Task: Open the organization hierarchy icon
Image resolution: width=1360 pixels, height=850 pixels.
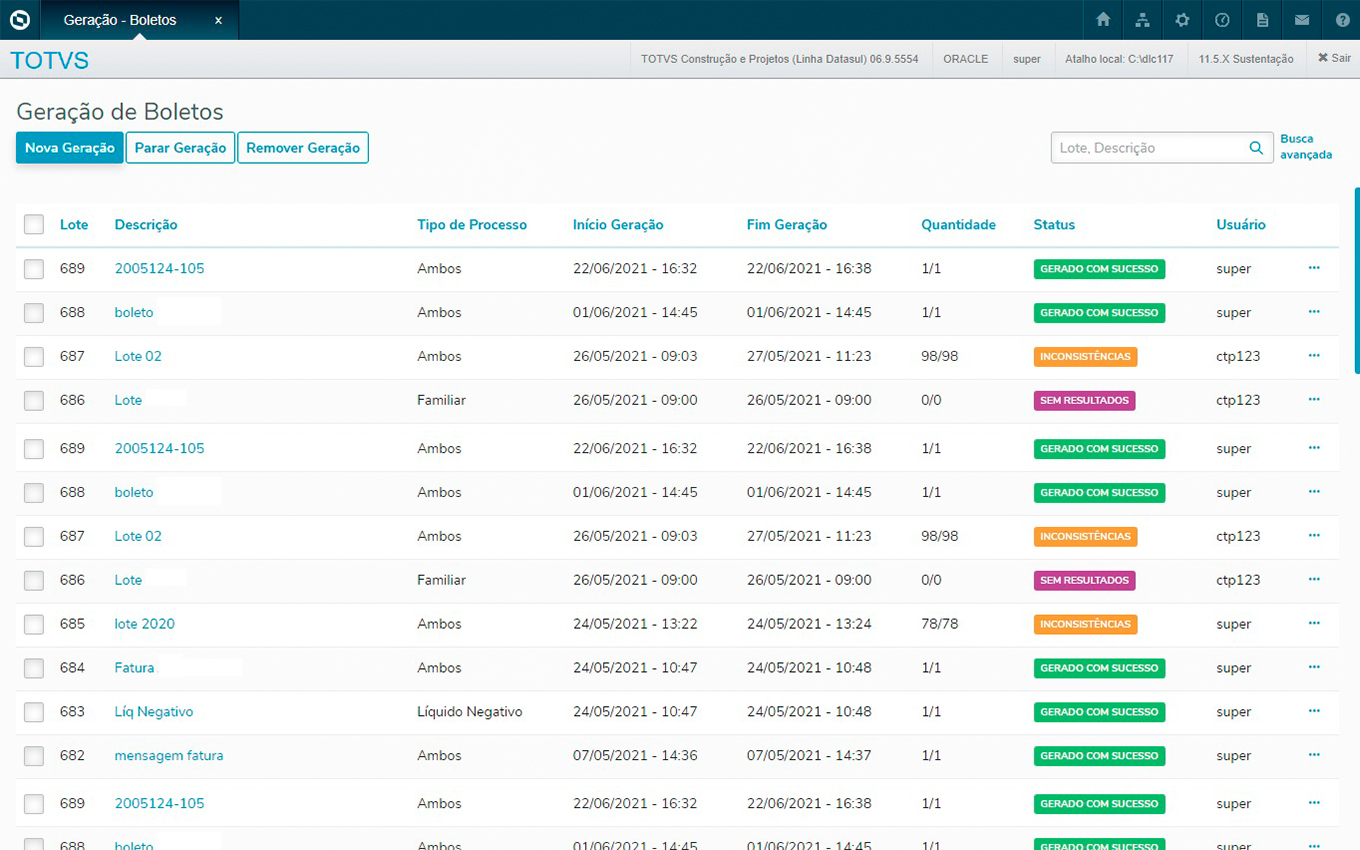Action: (x=1142, y=20)
